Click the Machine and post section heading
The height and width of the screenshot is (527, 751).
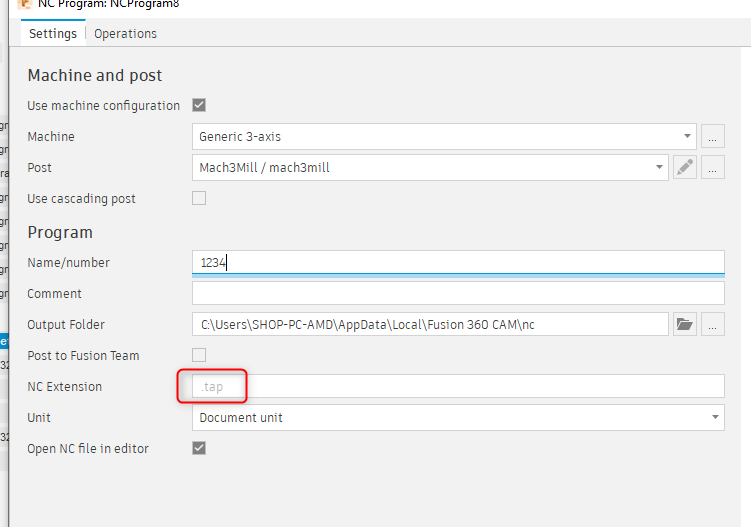[95, 75]
